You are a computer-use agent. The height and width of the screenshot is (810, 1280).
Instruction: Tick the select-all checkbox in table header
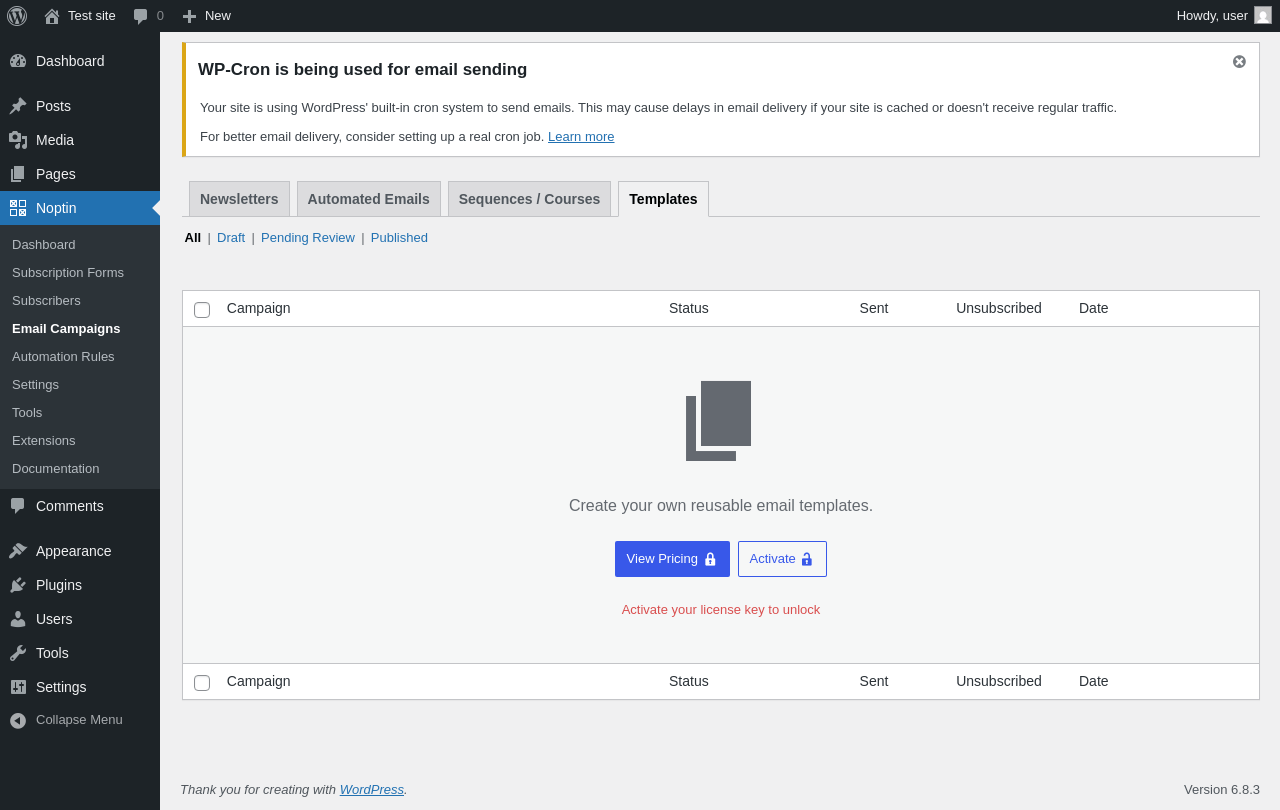click(x=202, y=310)
